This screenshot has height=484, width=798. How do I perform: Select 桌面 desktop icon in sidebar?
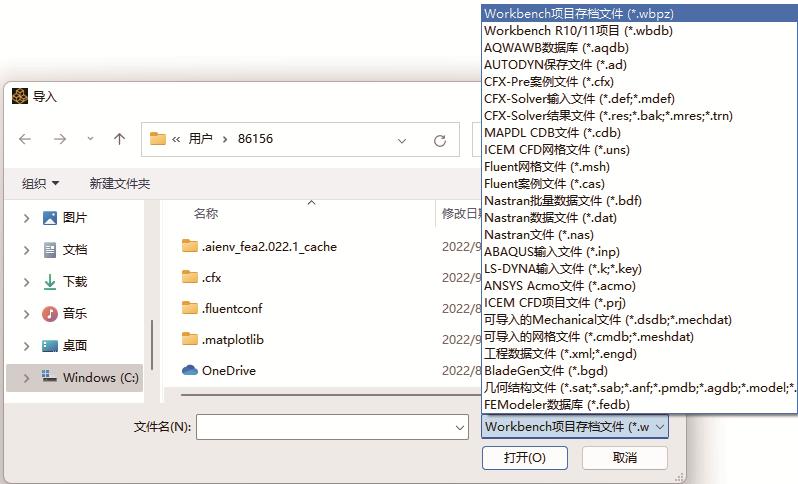coord(50,346)
